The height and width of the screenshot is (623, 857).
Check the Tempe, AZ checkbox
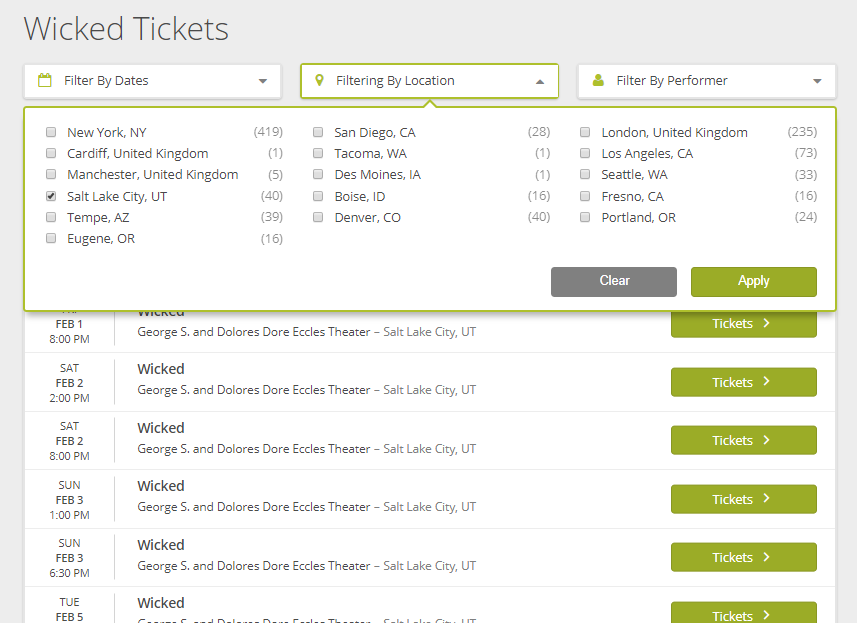51,217
